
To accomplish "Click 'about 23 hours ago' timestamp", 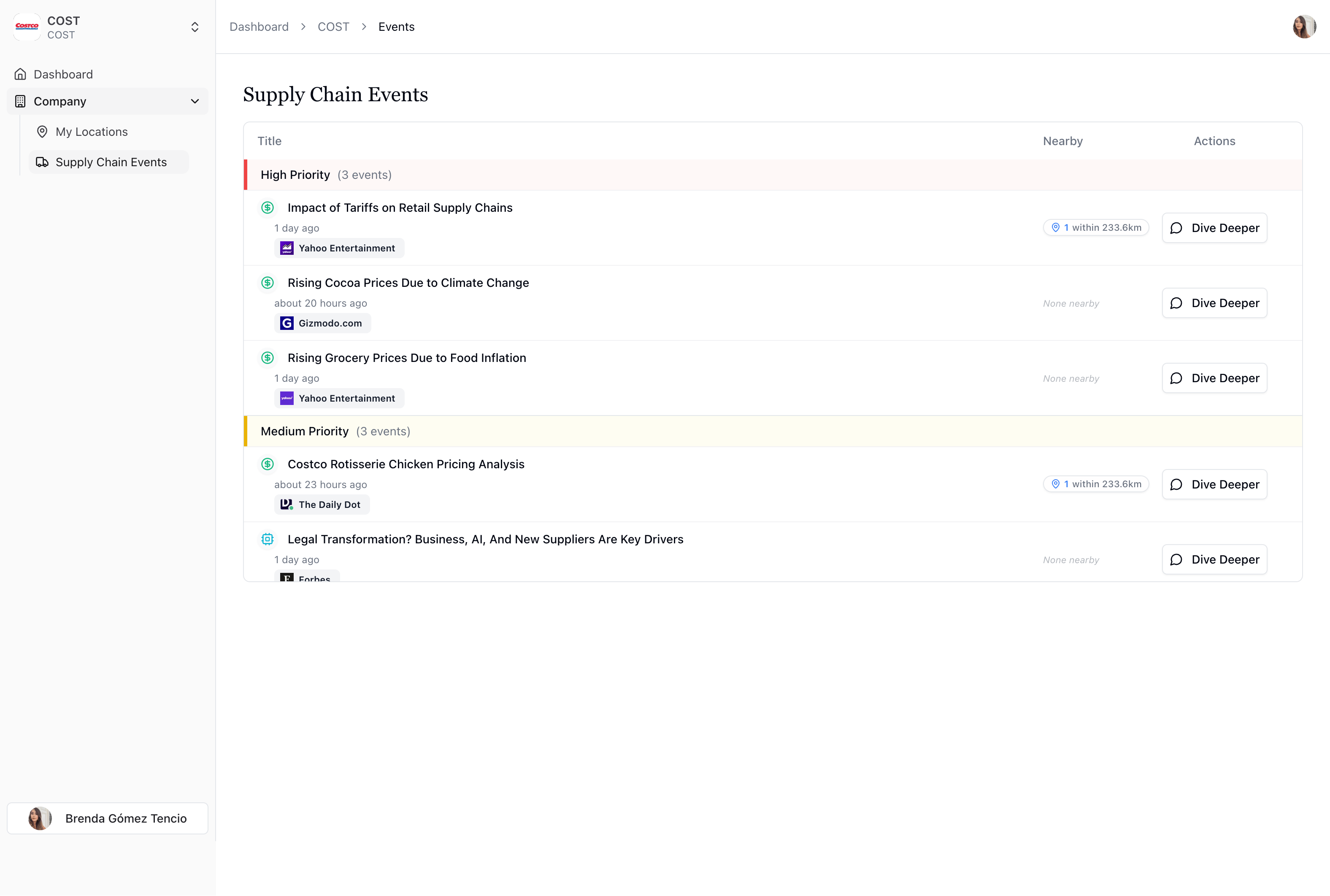I will (321, 485).
